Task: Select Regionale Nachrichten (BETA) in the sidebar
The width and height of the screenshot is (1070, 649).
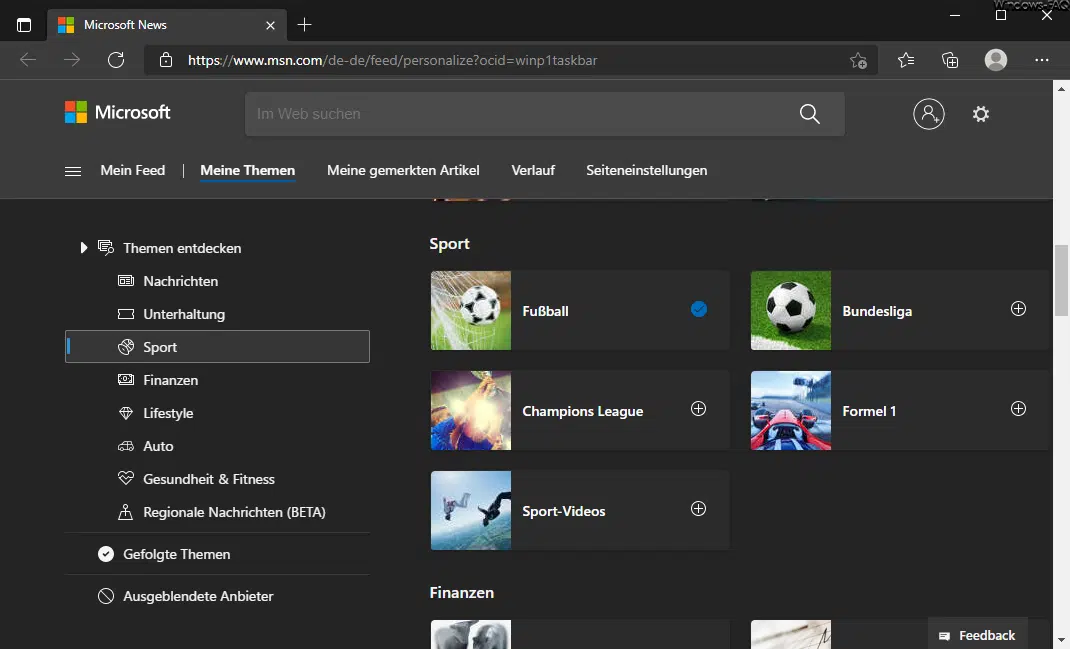Action: click(234, 513)
